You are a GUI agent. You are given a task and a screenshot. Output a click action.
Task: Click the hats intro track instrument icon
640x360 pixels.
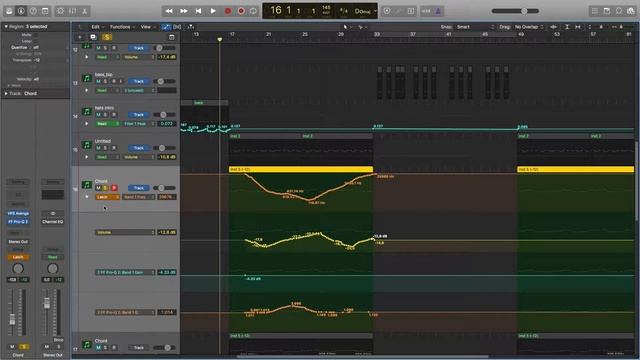(87, 111)
